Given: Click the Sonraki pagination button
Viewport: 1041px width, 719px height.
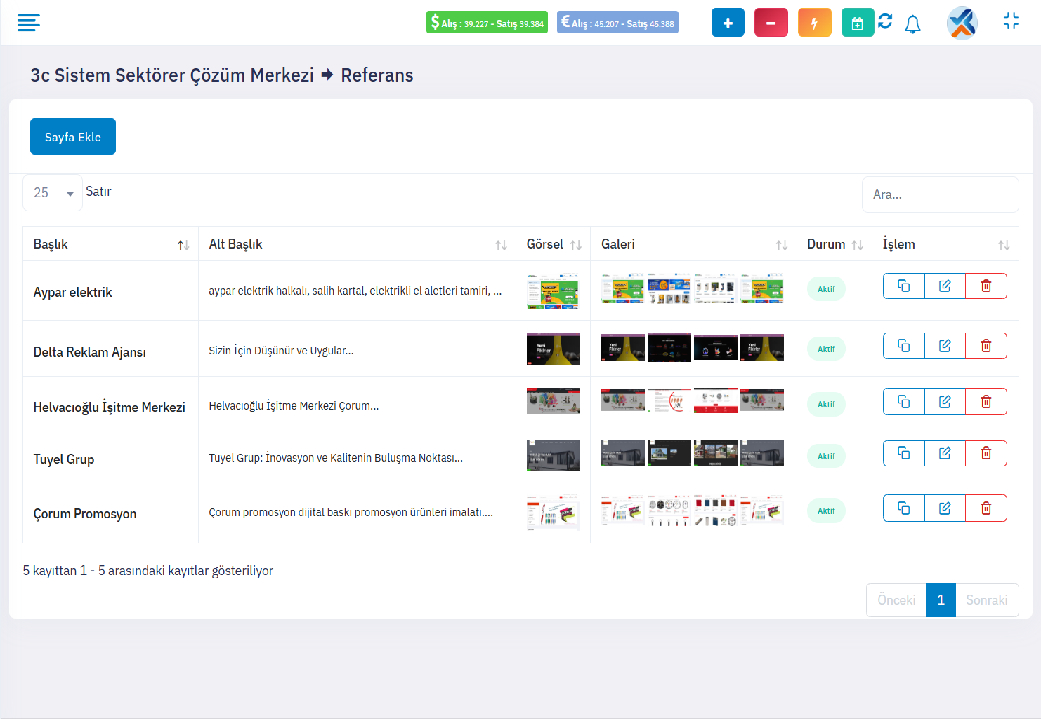Looking at the screenshot, I should pyautogui.click(x=986, y=600).
